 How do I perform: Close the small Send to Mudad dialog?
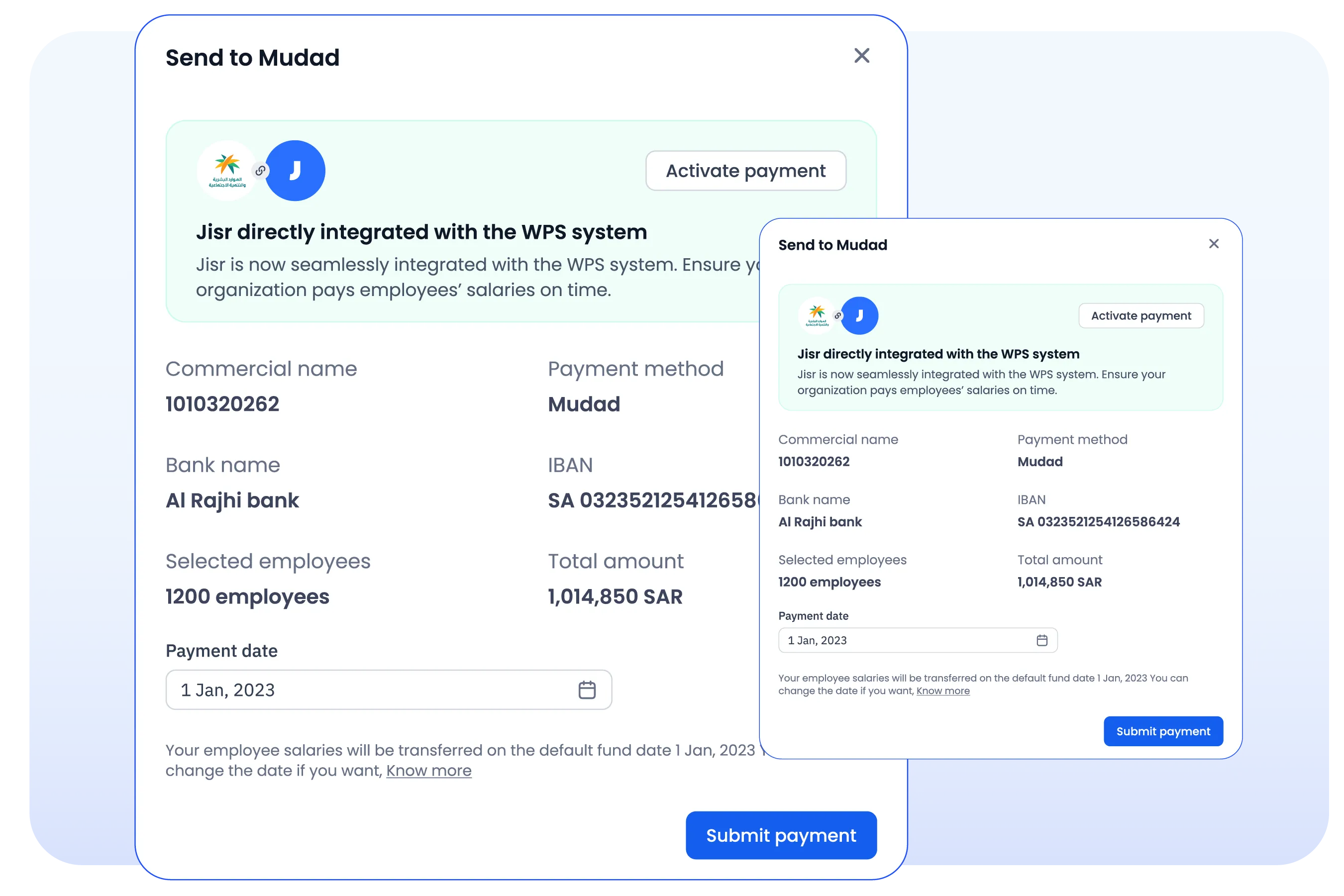[x=1214, y=244]
